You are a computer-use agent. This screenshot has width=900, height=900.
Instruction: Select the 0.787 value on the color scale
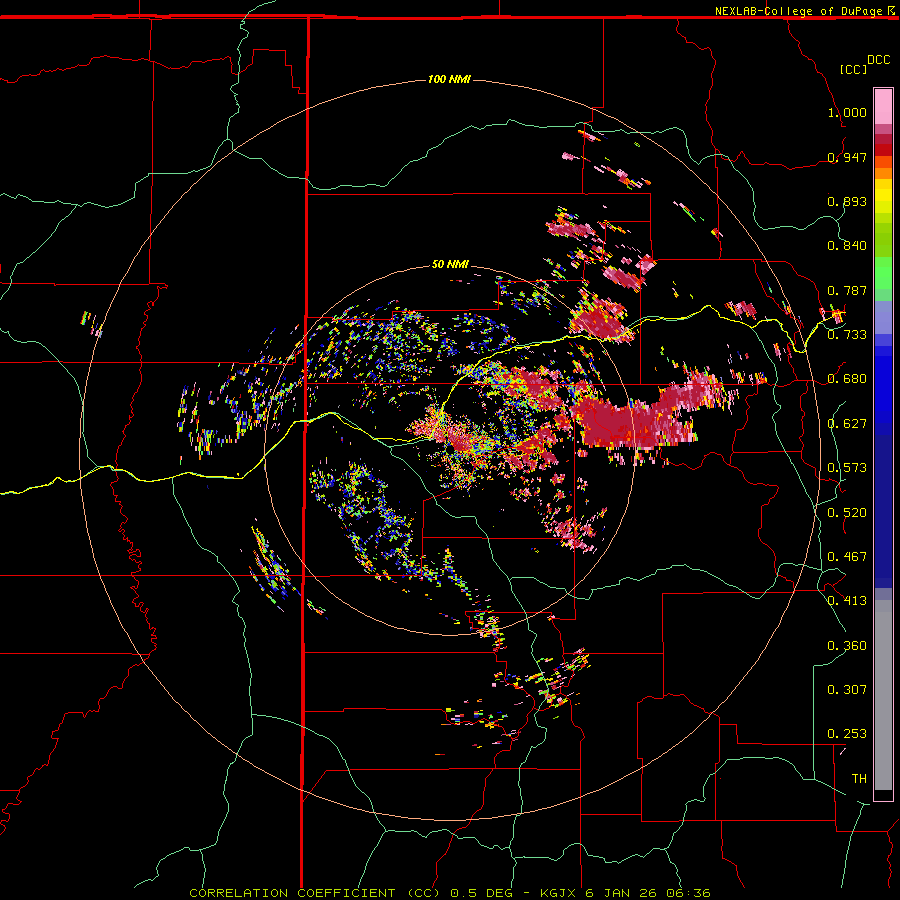click(x=847, y=290)
